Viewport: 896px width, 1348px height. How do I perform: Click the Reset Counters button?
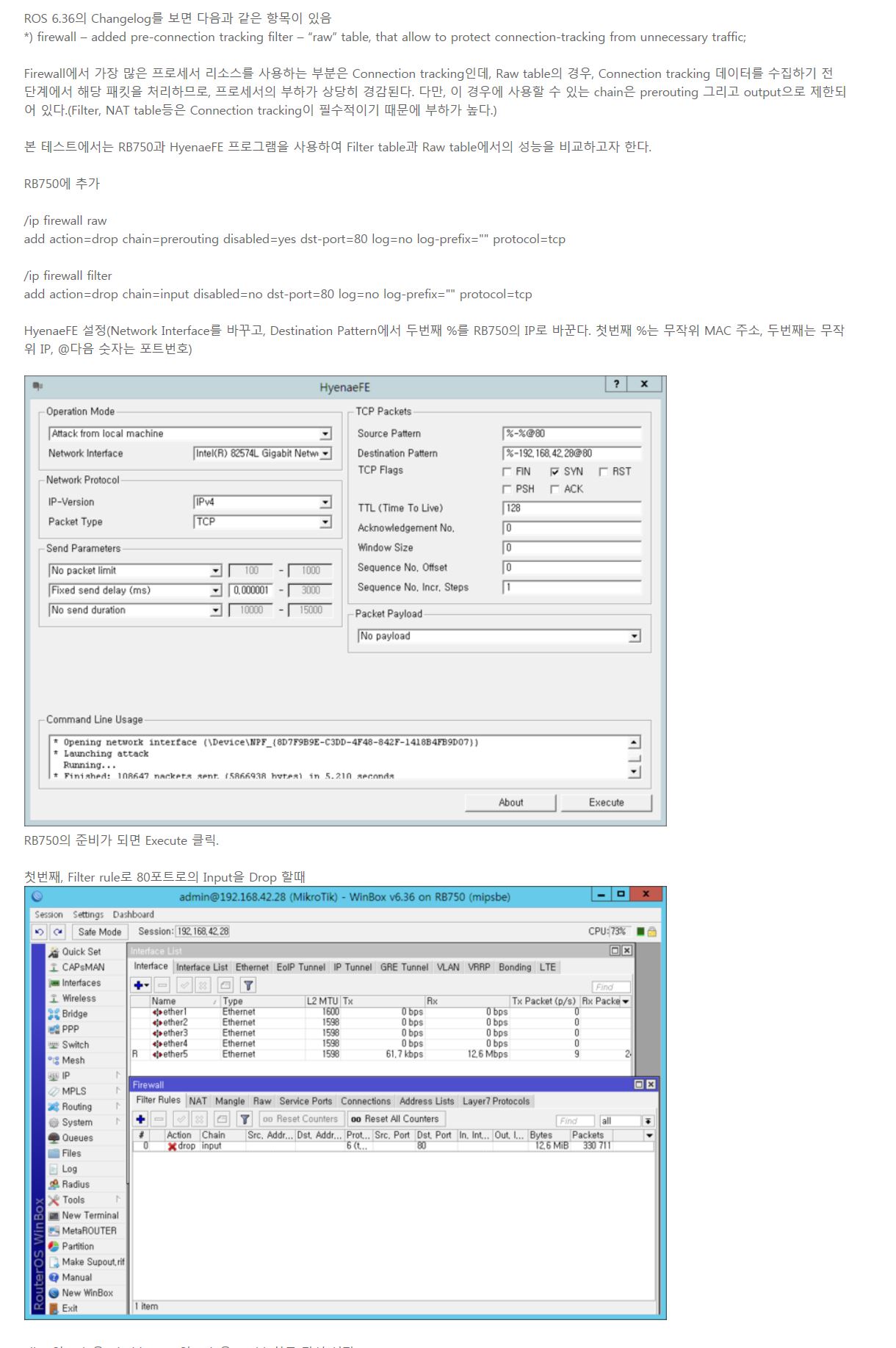point(300,1119)
